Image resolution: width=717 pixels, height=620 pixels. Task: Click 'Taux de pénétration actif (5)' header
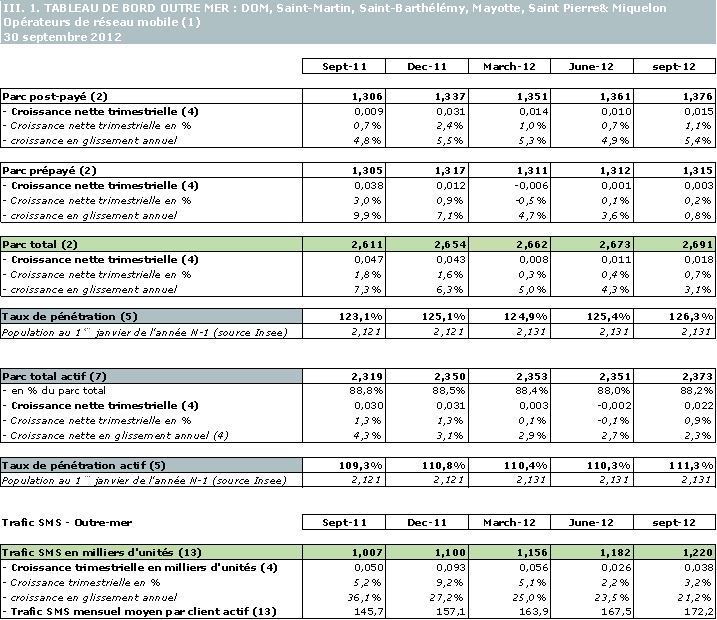(84, 465)
